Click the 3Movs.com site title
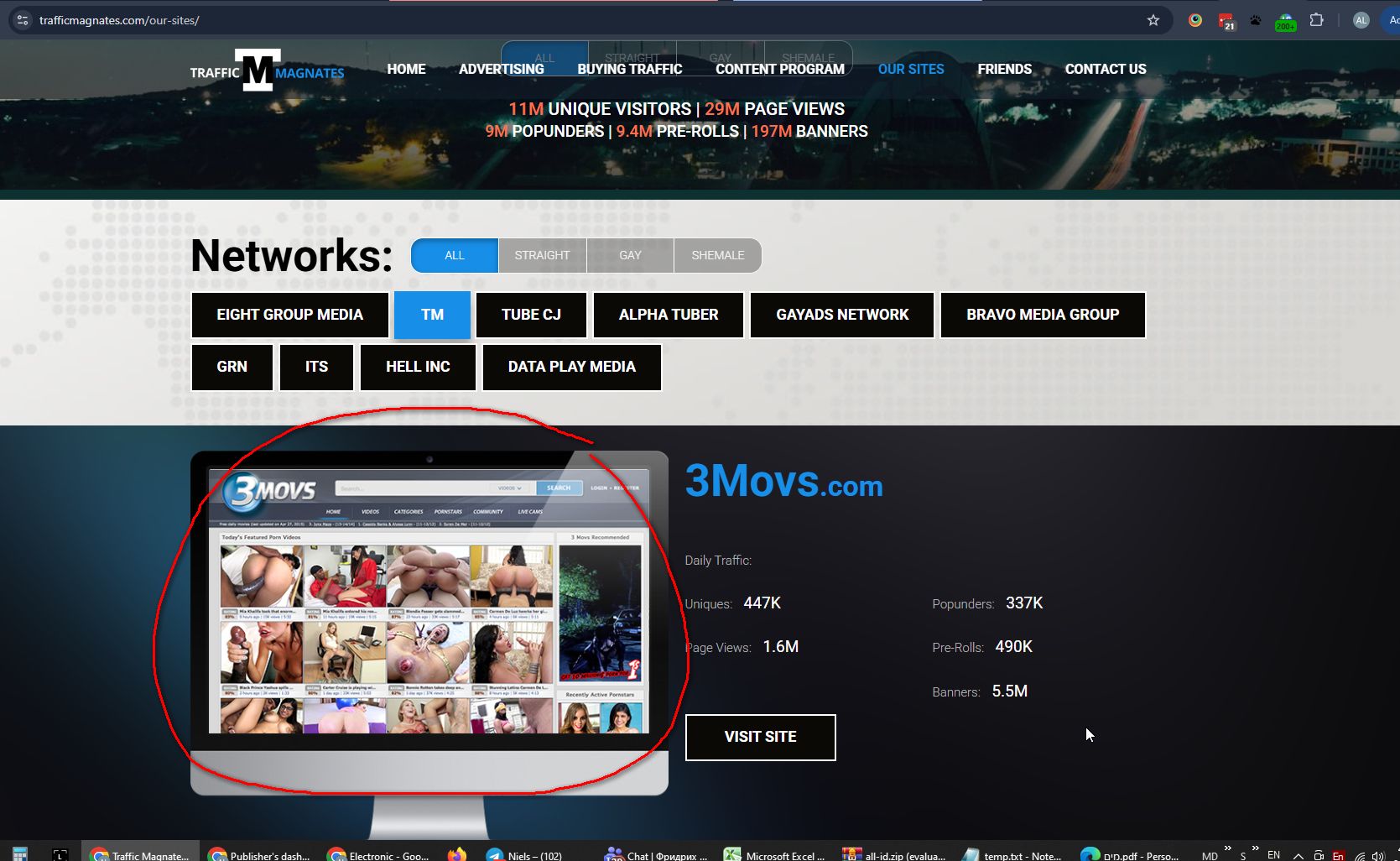The width and height of the screenshot is (1400, 861). (x=784, y=481)
